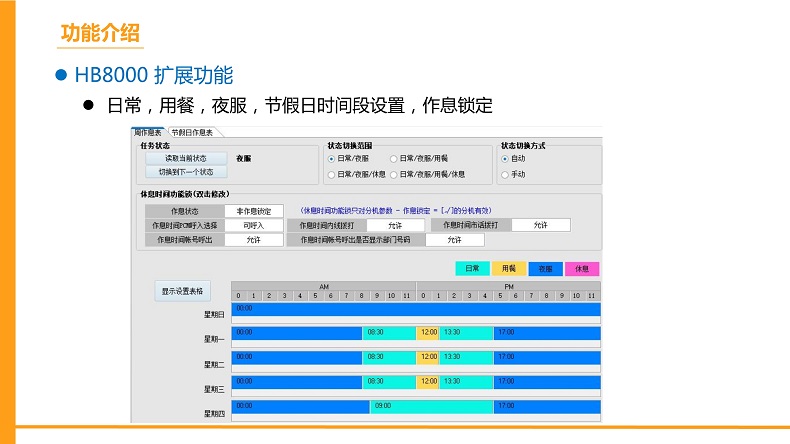This screenshot has height=444, width=790.
Task: Click the 星期二 12:00 yellow segment
Action: [429, 358]
